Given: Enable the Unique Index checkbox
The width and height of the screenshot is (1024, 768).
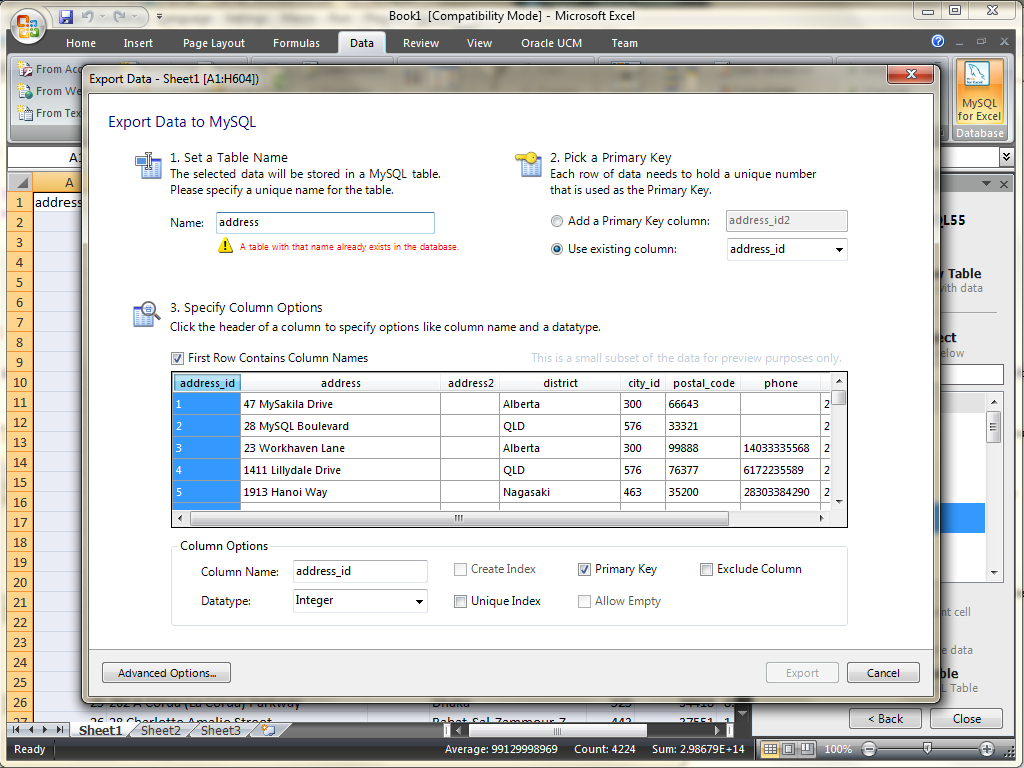Looking at the screenshot, I should 460,601.
